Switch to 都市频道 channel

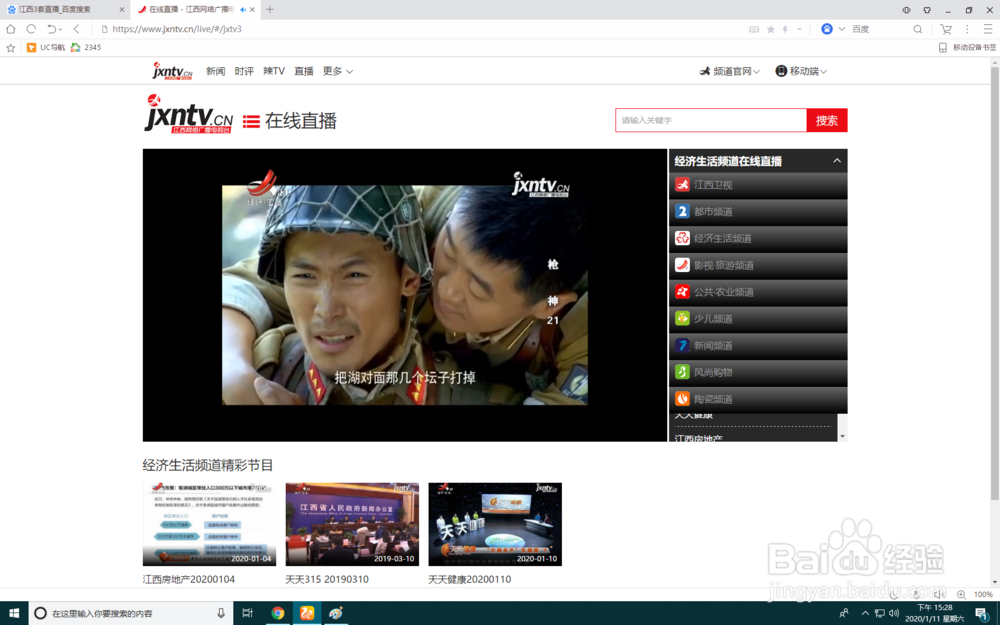point(758,212)
